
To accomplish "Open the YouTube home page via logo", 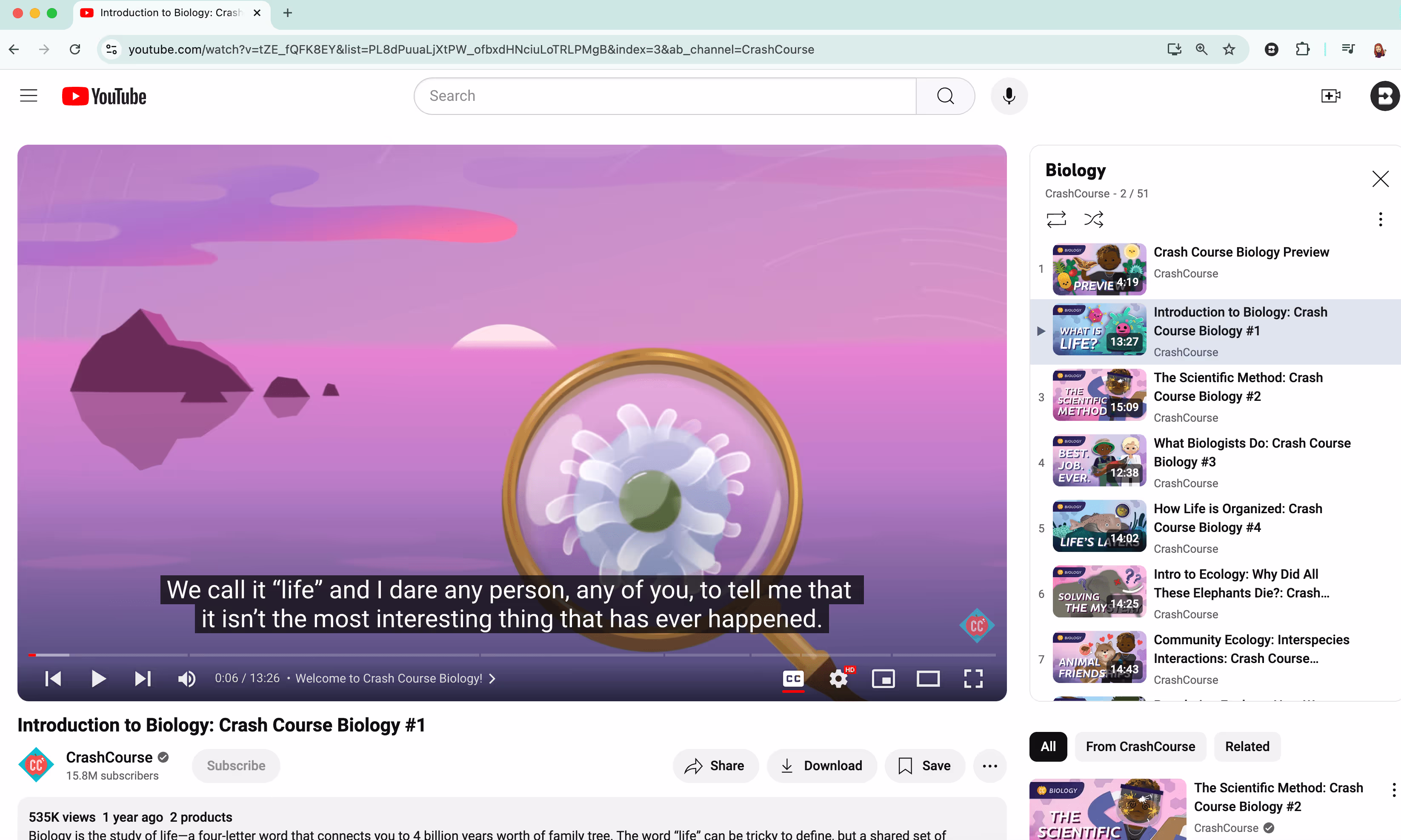I will point(103,96).
